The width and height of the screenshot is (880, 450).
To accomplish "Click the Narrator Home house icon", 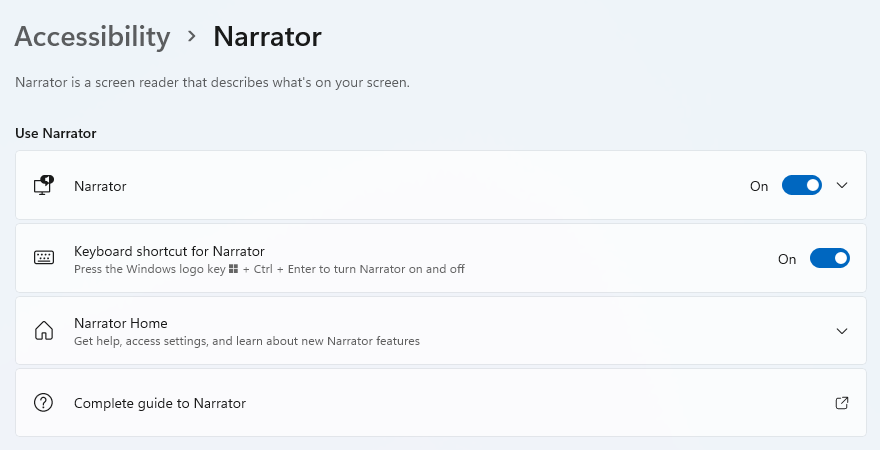I will (x=44, y=330).
